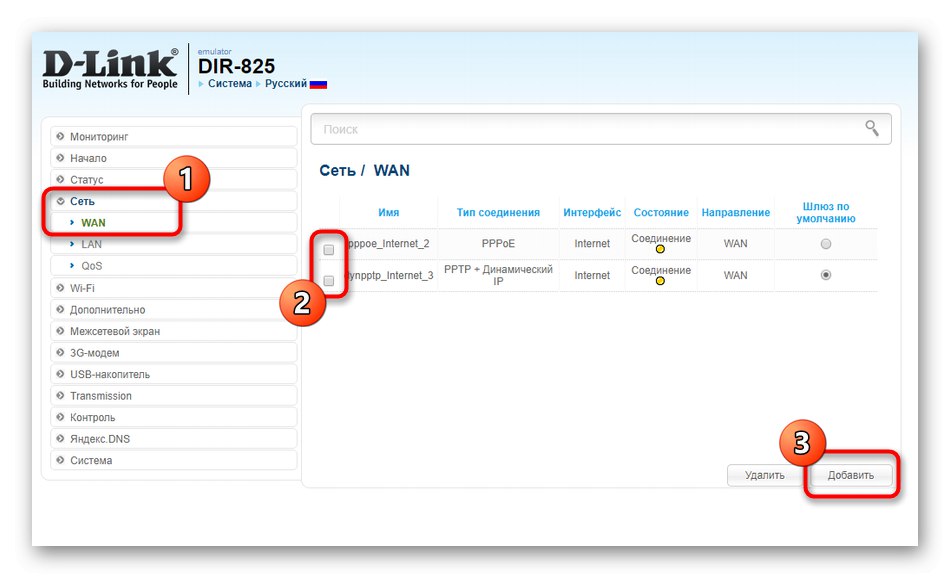The image size is (950, 578).
Task: Click the yellow status dot for dynpptp_Internet_3
Action: coord(660,281)
